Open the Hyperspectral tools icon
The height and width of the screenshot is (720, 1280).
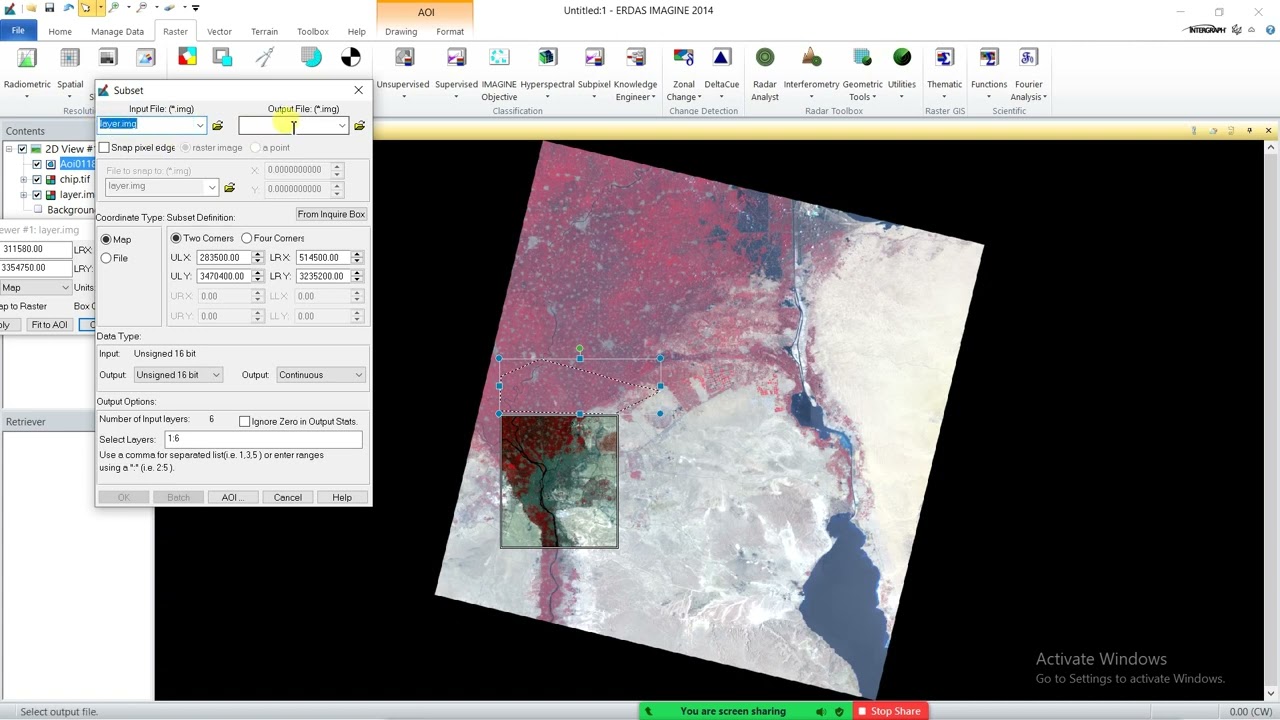coord(547,58)
